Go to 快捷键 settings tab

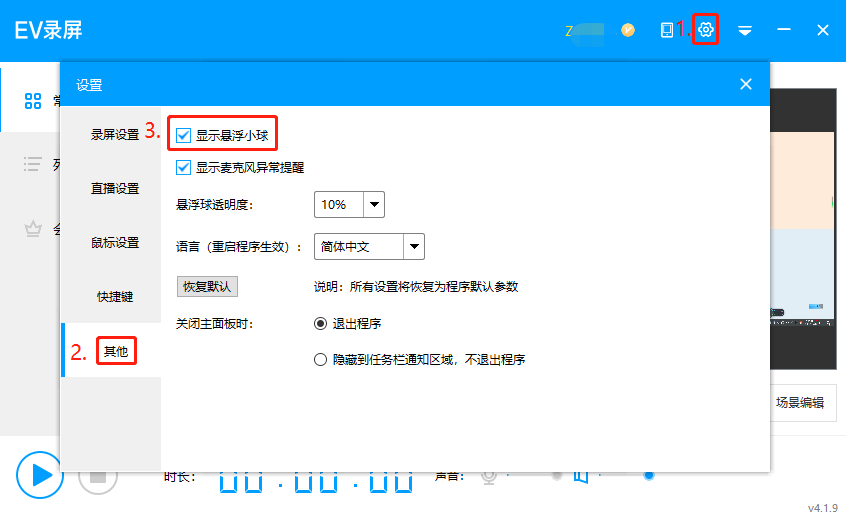(115, 297)
